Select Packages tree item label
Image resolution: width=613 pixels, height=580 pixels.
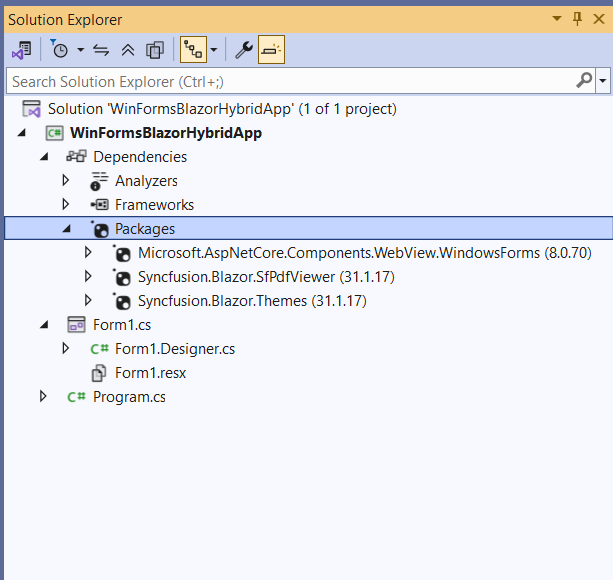click(x=145, y=229)
